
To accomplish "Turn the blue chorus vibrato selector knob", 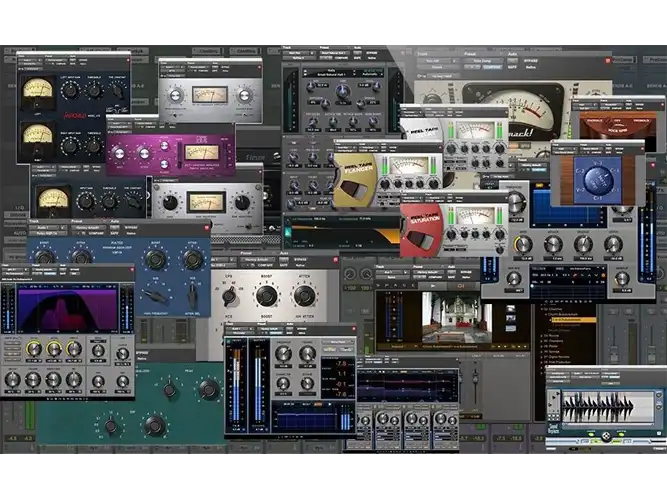I will [x=598, y=180].
